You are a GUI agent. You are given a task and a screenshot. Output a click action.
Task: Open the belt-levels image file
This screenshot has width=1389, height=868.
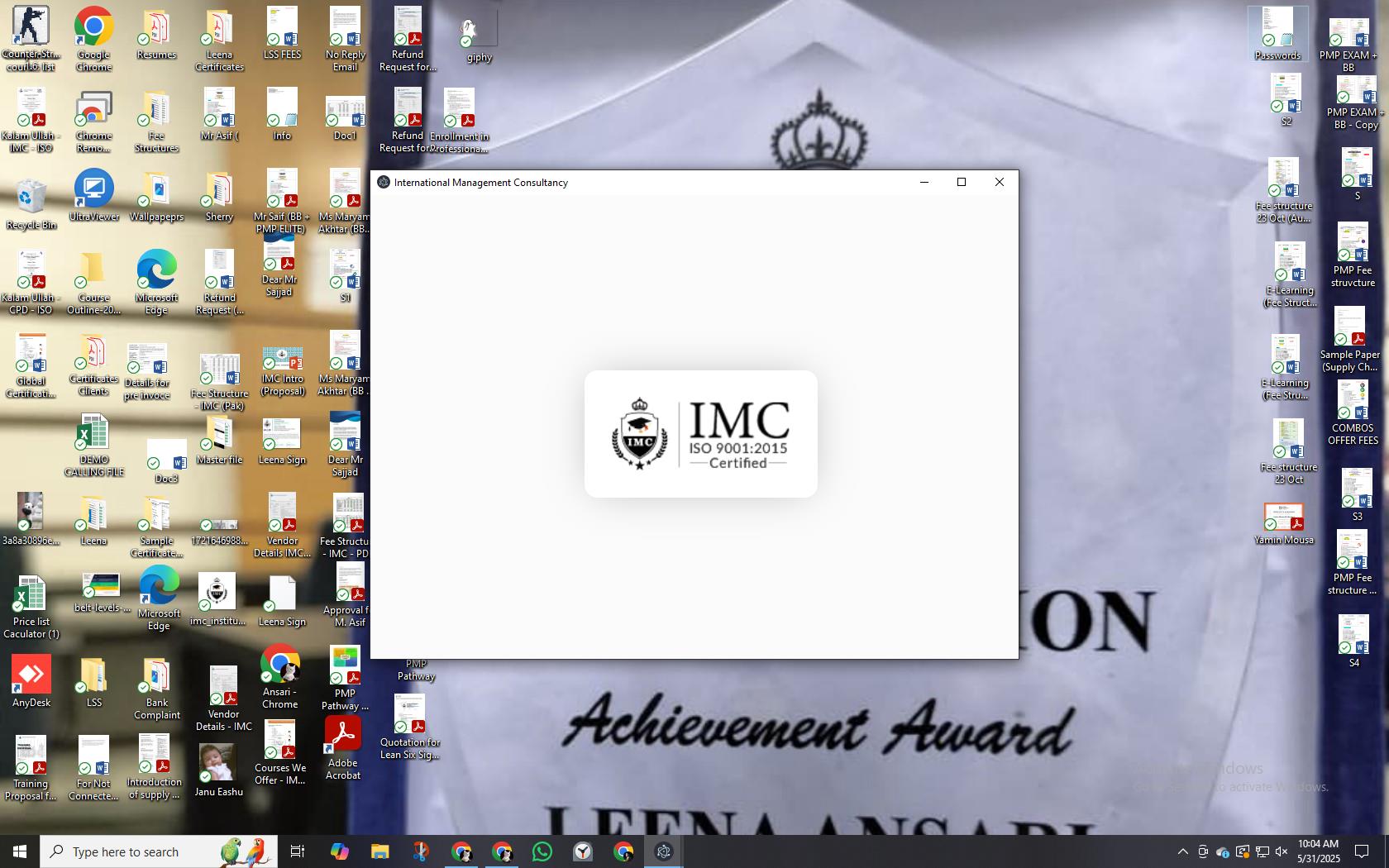pos(102,592)
